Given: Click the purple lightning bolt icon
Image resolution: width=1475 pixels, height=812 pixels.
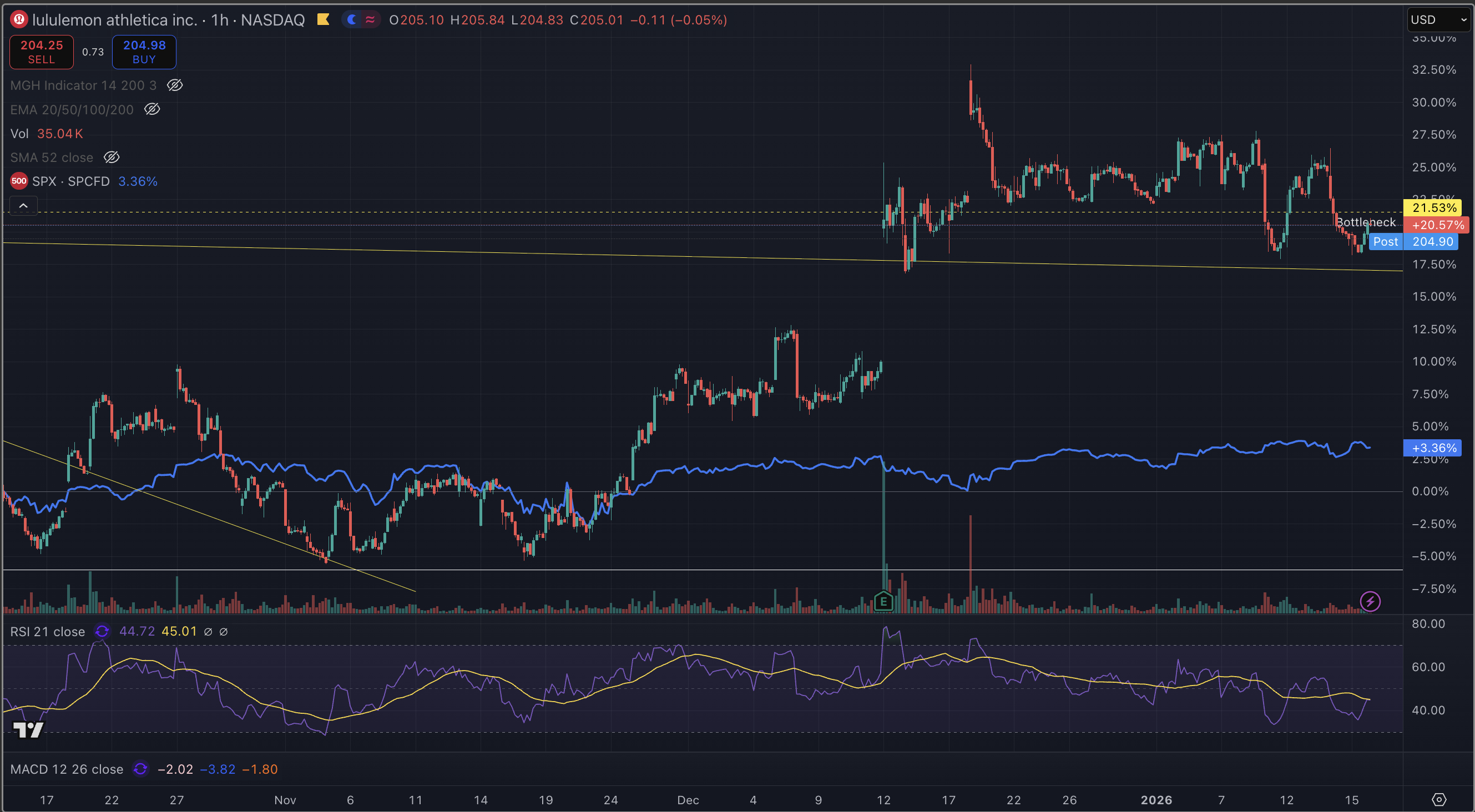Looking at the screenshot, I should 1370,601.
